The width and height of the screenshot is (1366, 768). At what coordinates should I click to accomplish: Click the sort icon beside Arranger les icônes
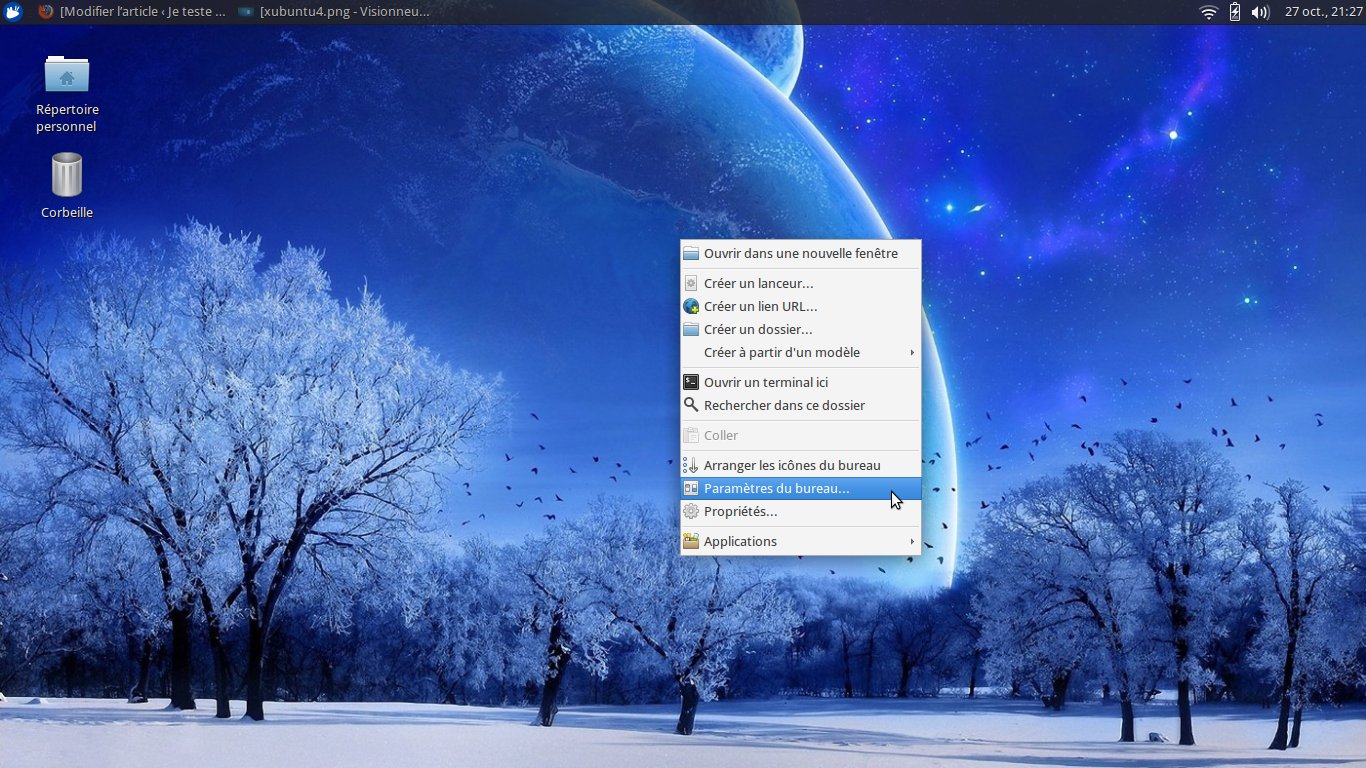[691, 465]
